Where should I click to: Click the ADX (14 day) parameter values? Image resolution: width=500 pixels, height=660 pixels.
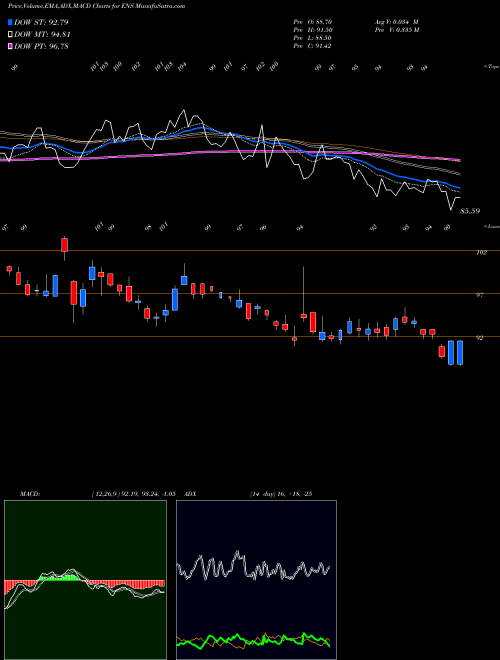(281, 494)
